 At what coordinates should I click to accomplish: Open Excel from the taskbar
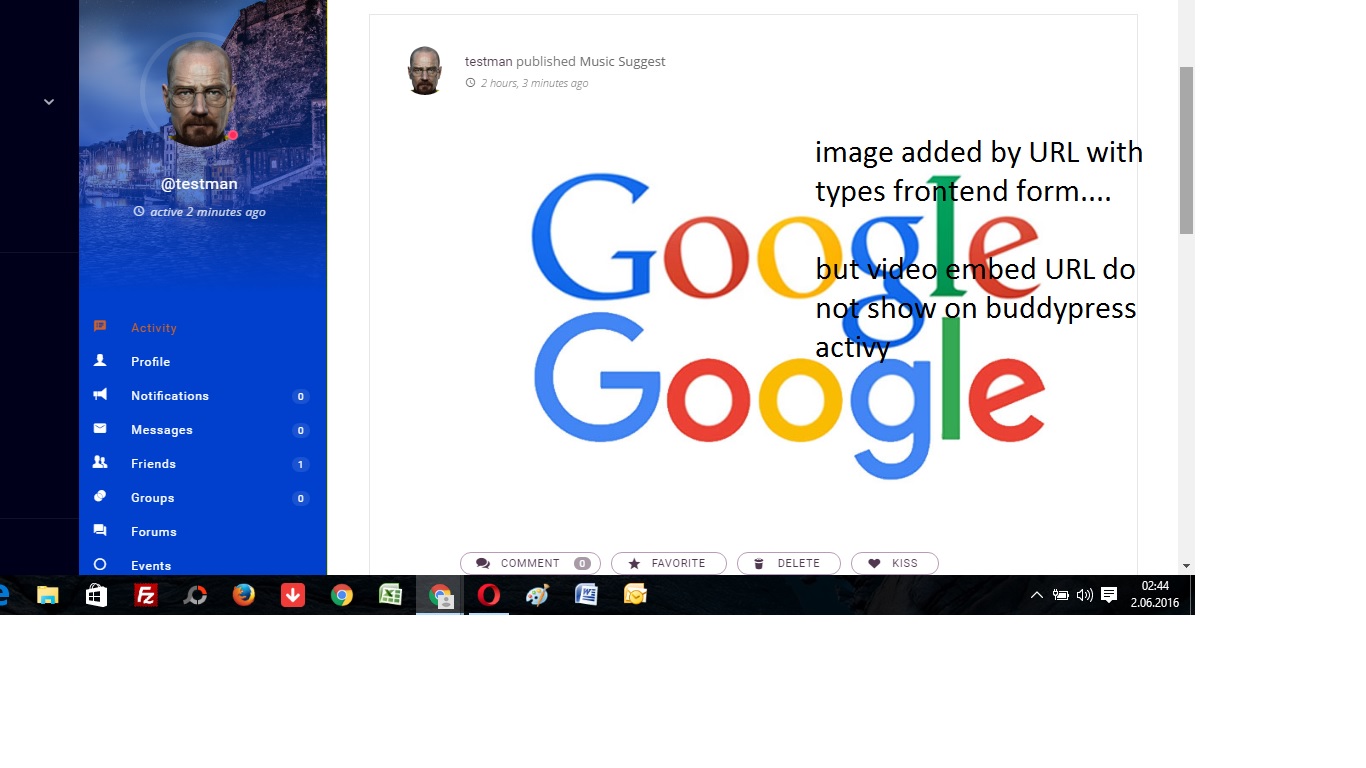click(x=391, y=595)
